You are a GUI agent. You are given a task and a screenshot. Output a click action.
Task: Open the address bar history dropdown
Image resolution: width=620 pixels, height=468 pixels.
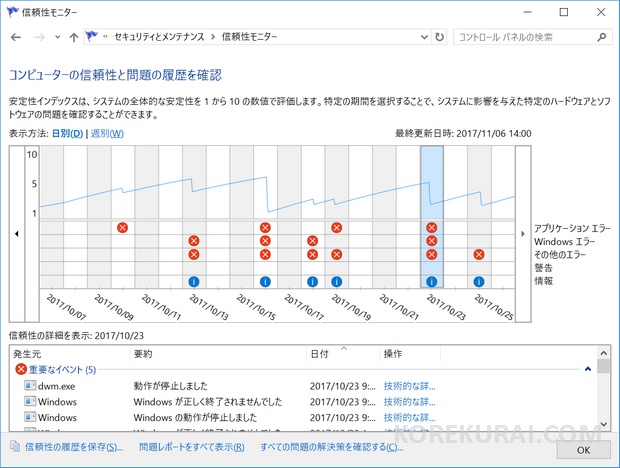(424, 37)
